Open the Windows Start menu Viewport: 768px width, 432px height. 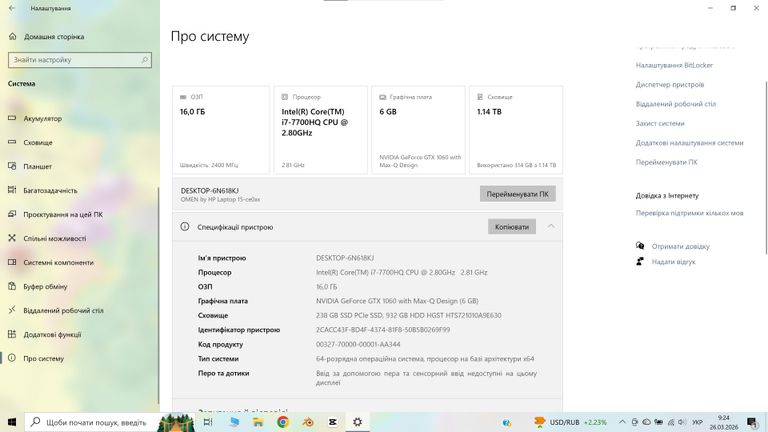click(11, 422)
